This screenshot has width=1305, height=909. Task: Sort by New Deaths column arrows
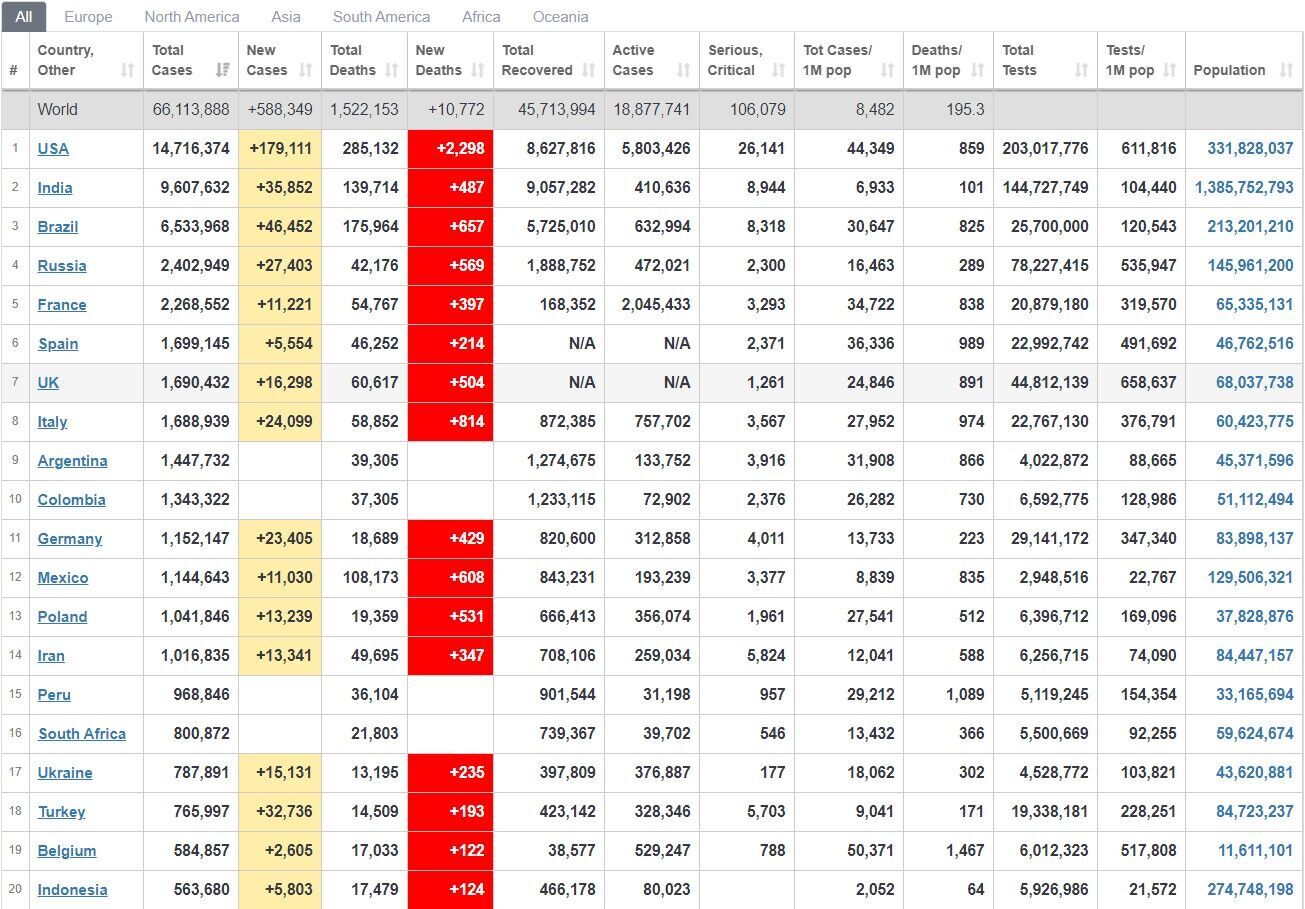(477, 70)
